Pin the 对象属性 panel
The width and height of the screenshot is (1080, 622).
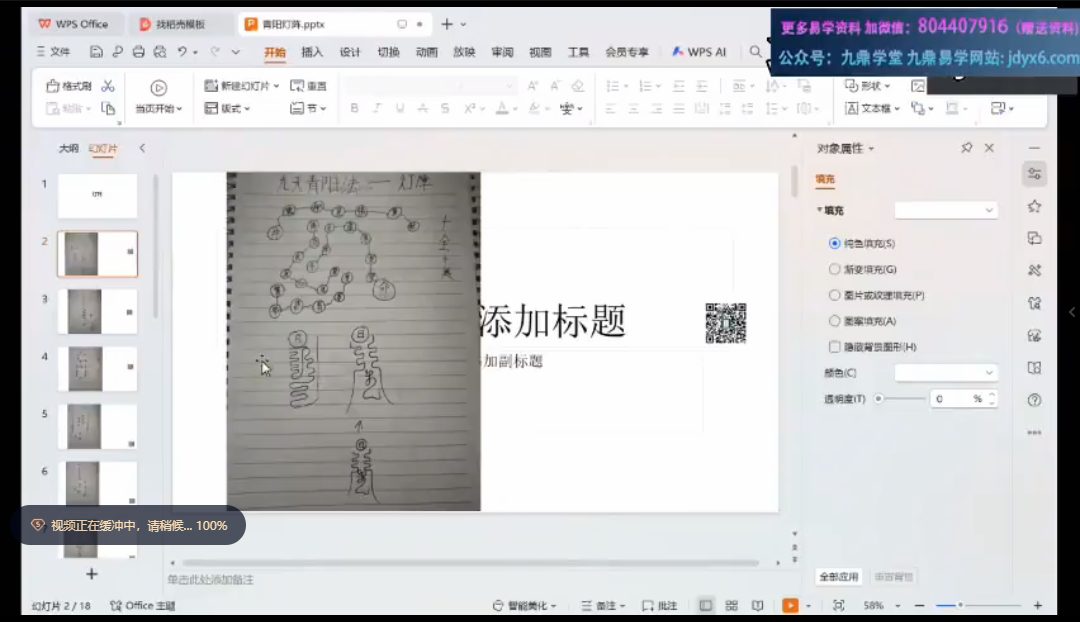966,148
